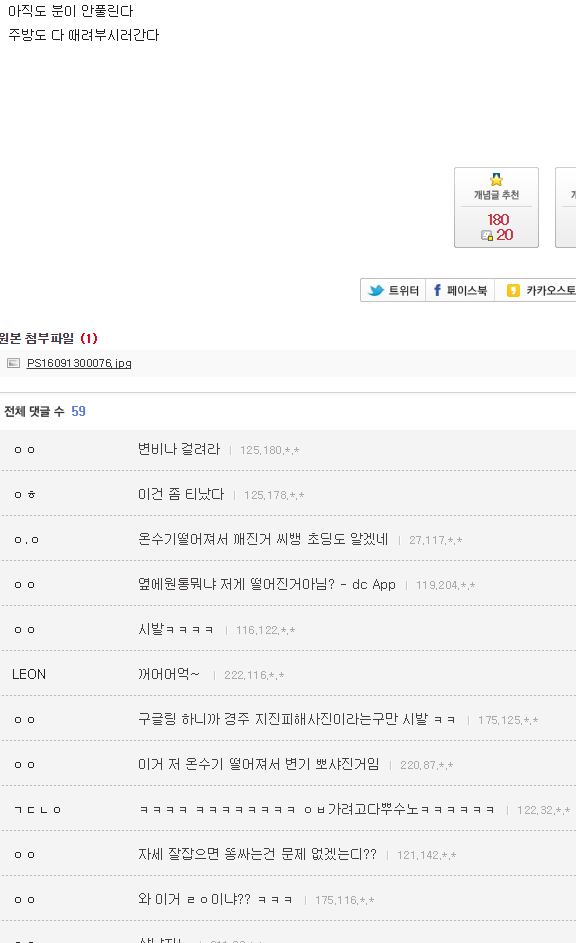Click the gold star recommend icon
The image size is (576, 943).
(496, 179)
